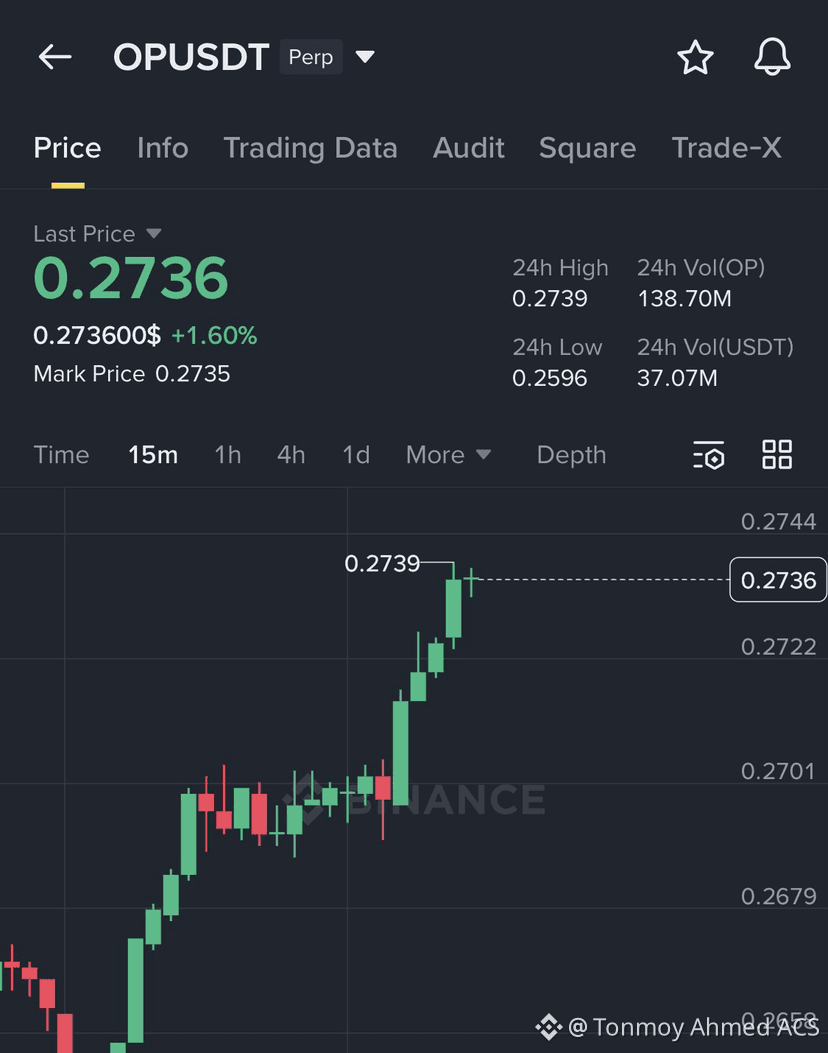Tap the OPUSDT symbol title

pos(191,57)
